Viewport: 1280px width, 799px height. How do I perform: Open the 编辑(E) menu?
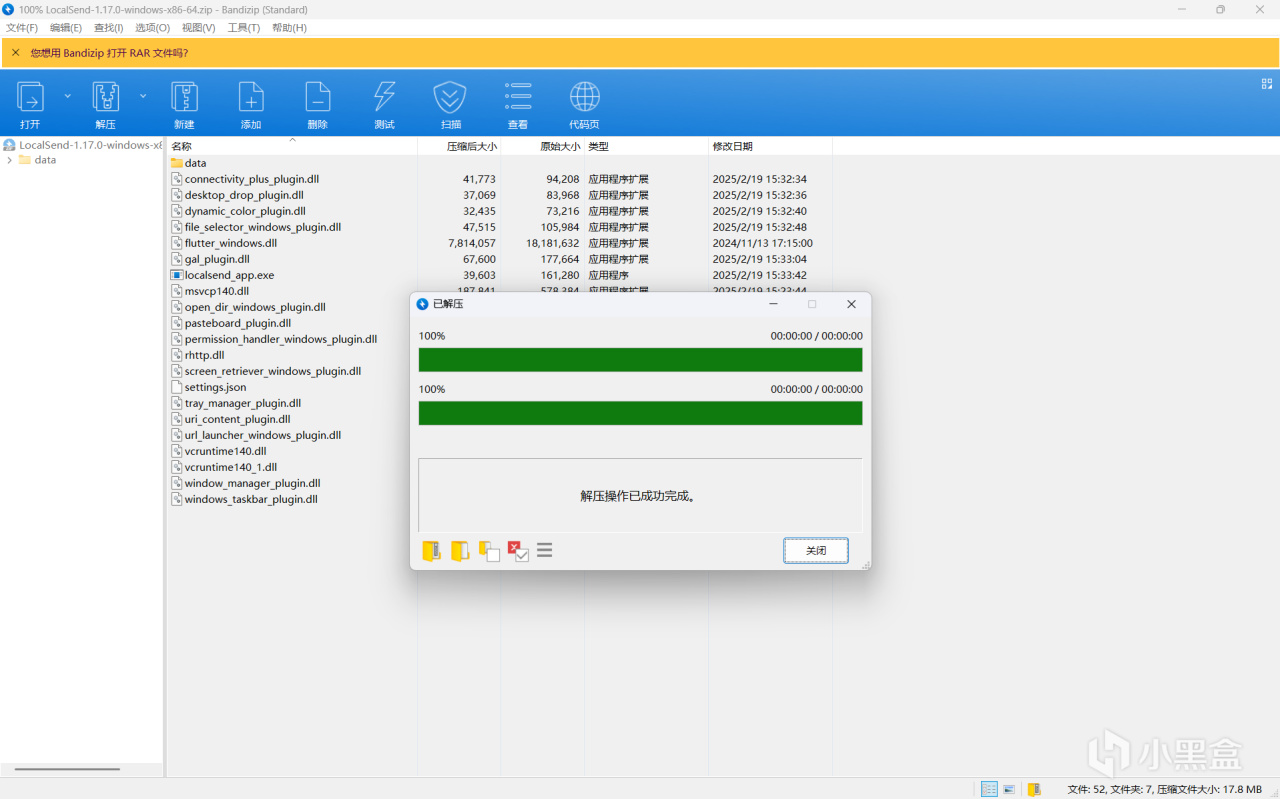tap(66, 28)
